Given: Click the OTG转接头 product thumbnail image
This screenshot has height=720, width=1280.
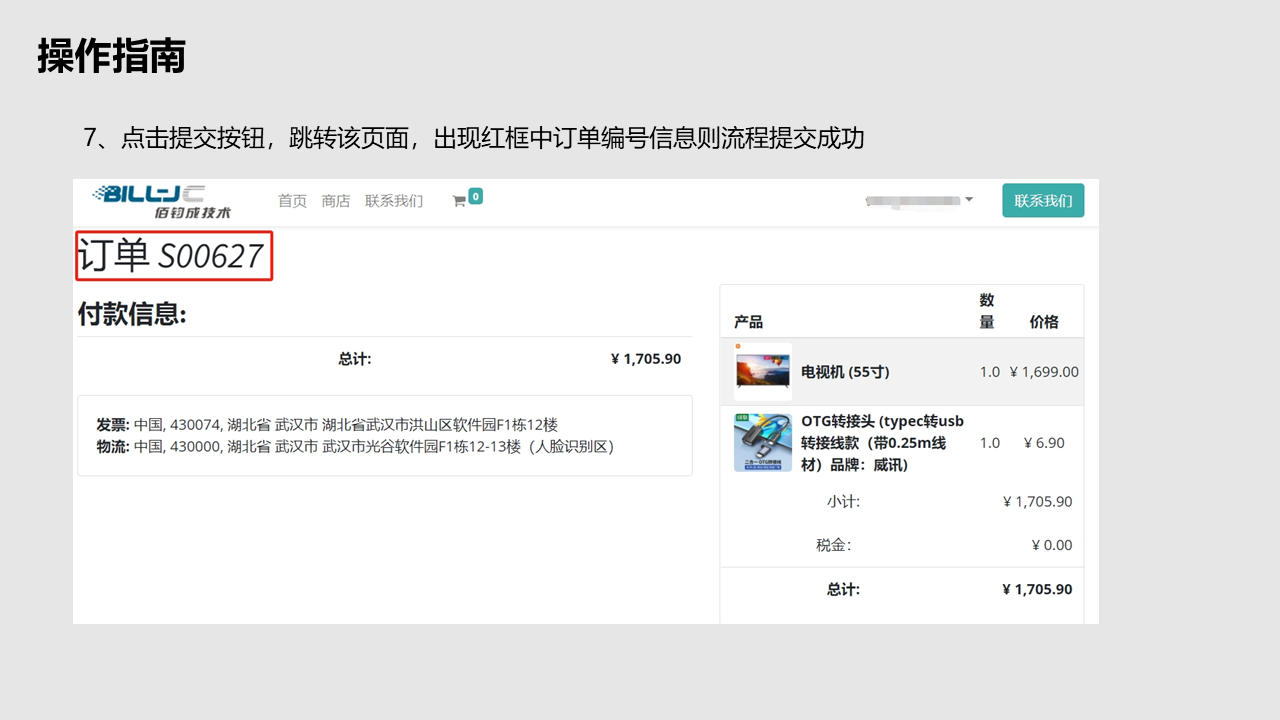Looking at the screenshot, I should coord(763,443).
